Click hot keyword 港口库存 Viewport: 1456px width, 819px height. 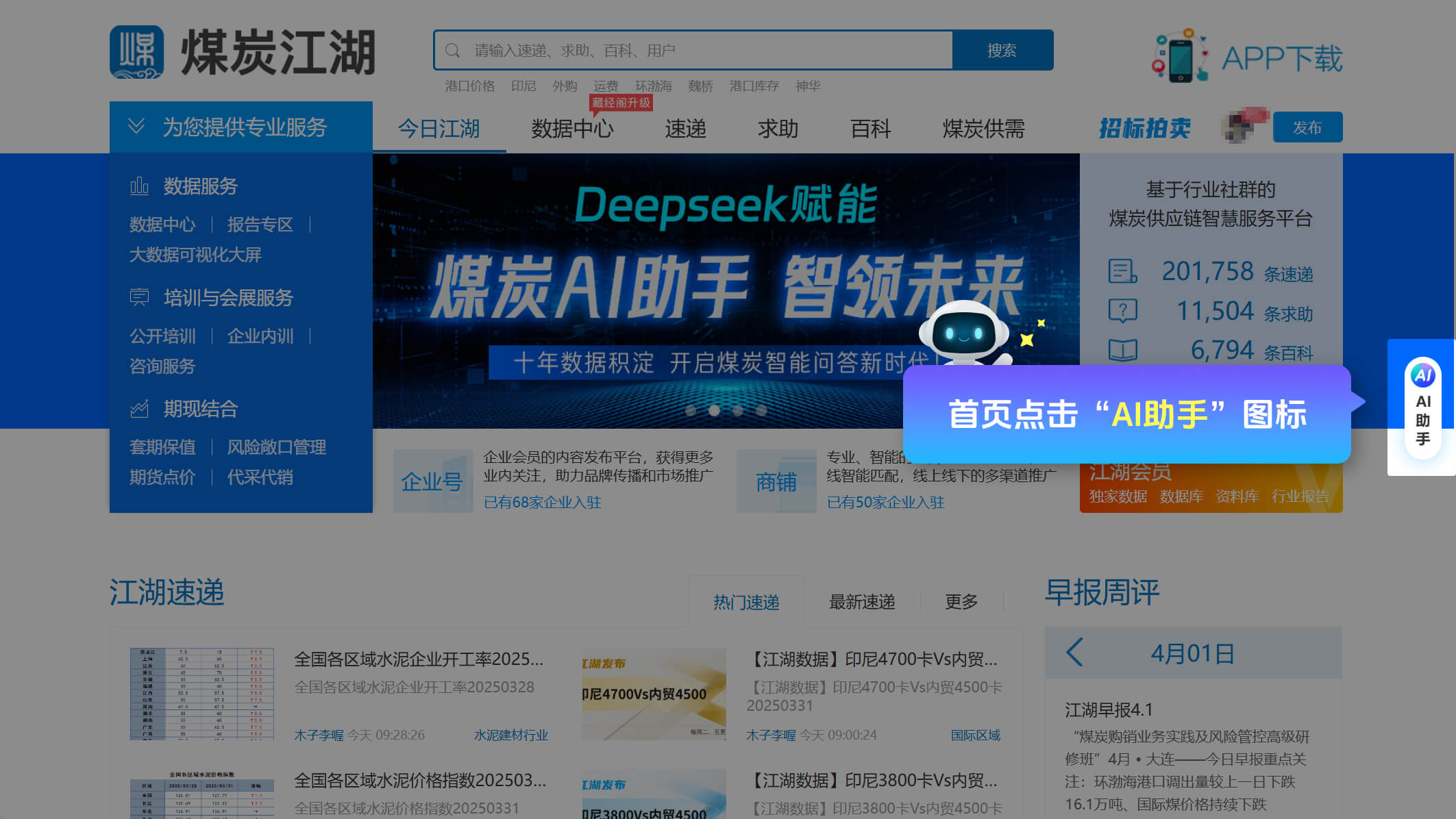coord(754,86)
